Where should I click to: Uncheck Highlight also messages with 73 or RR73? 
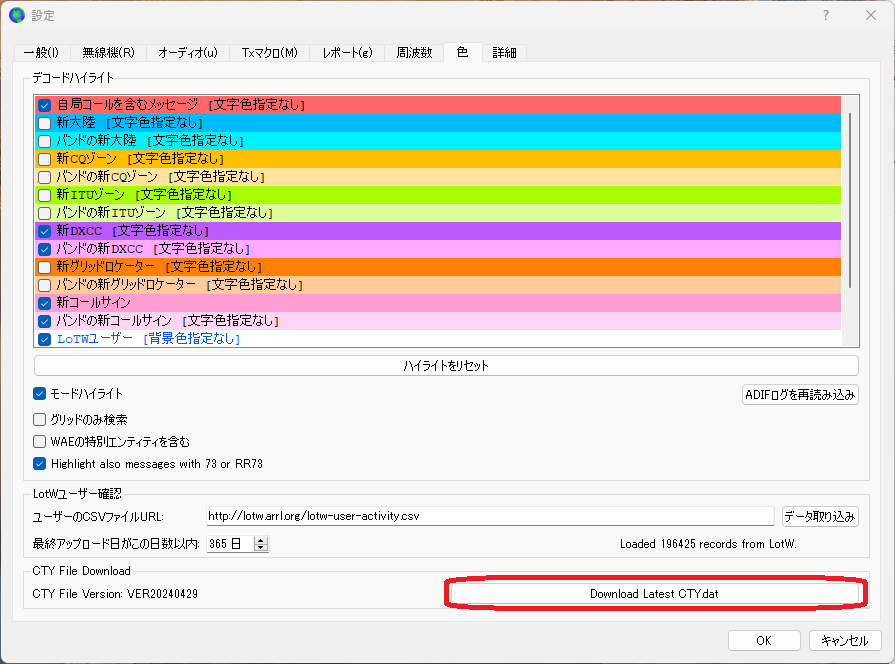[39, 464]
